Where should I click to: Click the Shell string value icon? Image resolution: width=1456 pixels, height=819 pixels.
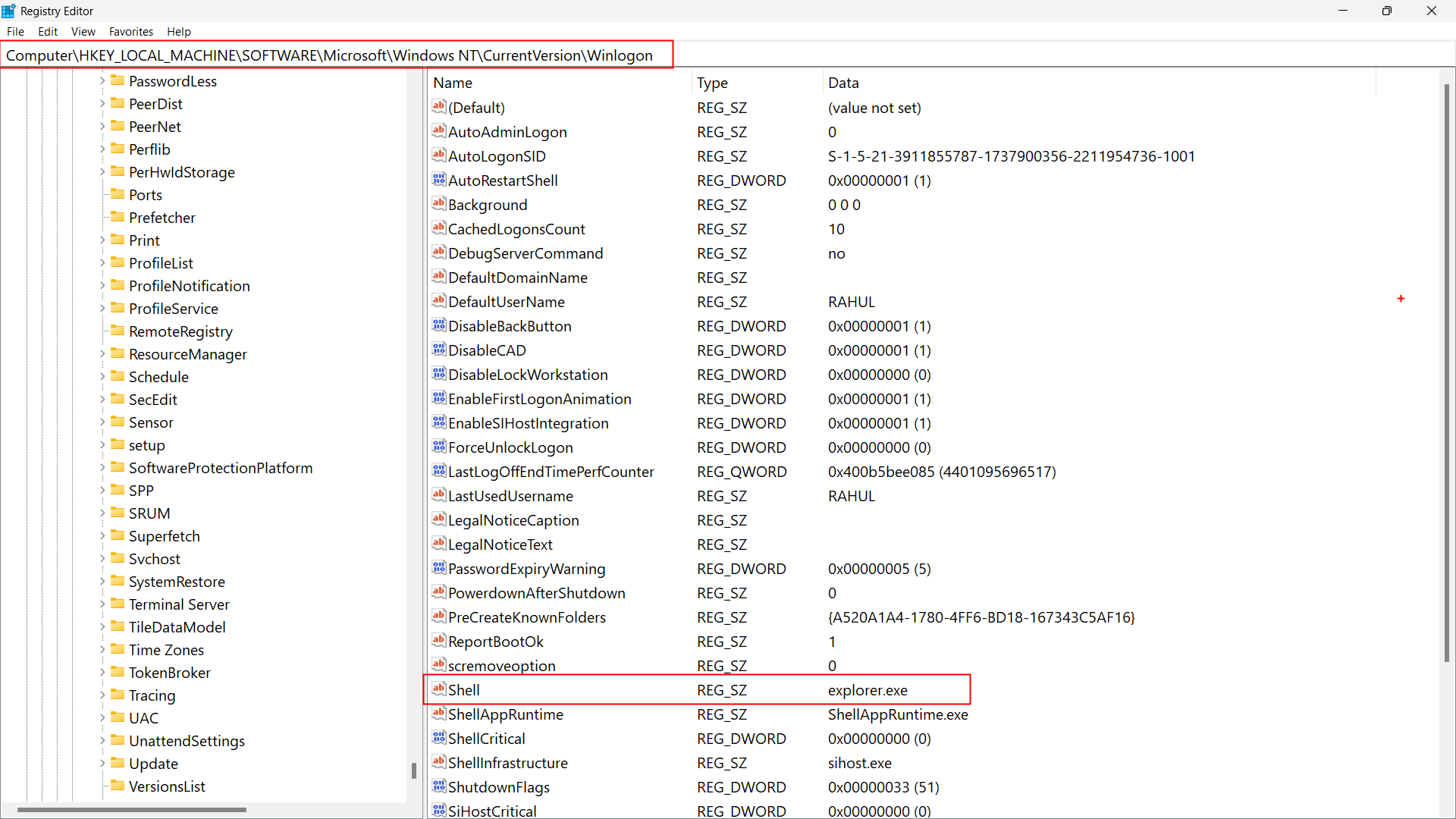[x=439, y=689]
